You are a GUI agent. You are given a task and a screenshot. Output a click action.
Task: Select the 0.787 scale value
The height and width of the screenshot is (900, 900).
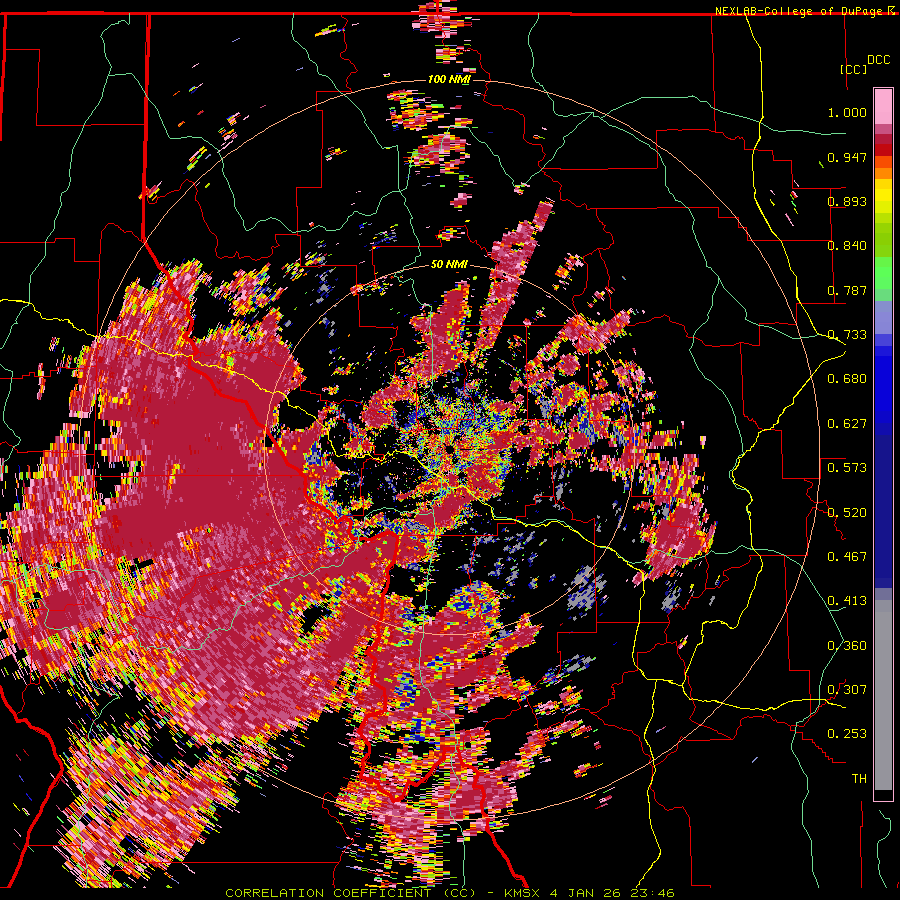847,290
